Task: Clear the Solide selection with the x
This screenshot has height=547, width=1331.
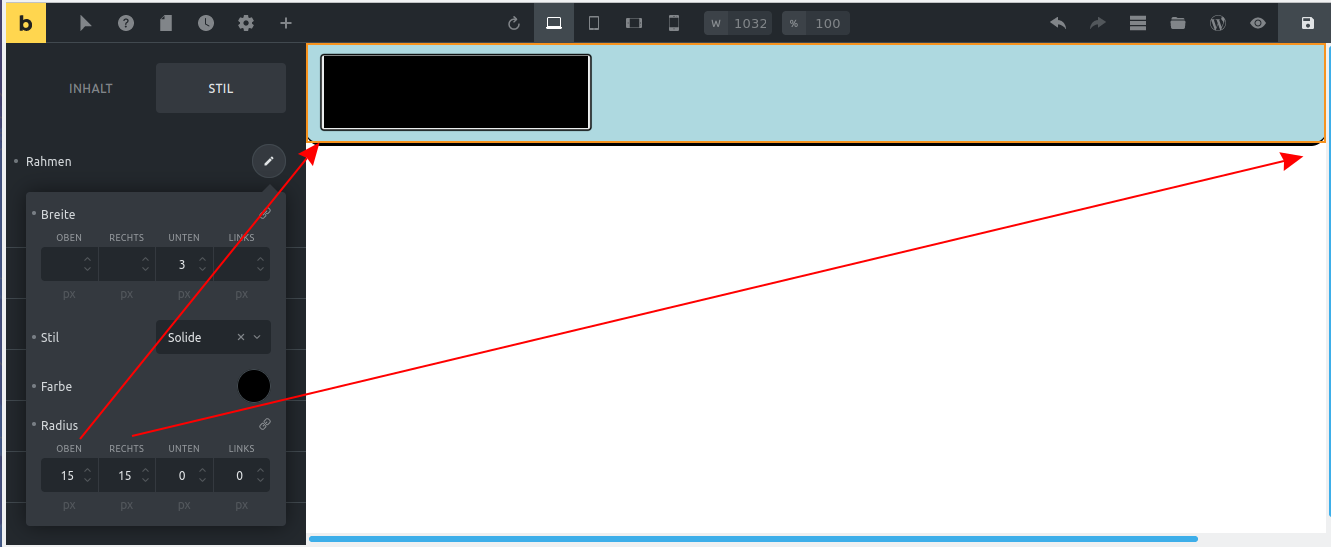Action: [x=241, y=337]
